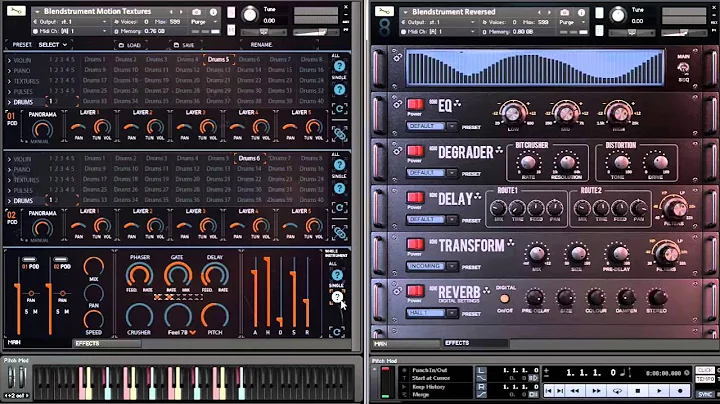
Task: Click the link icon on the sequencer rack unit
Action: click(398, 57)
